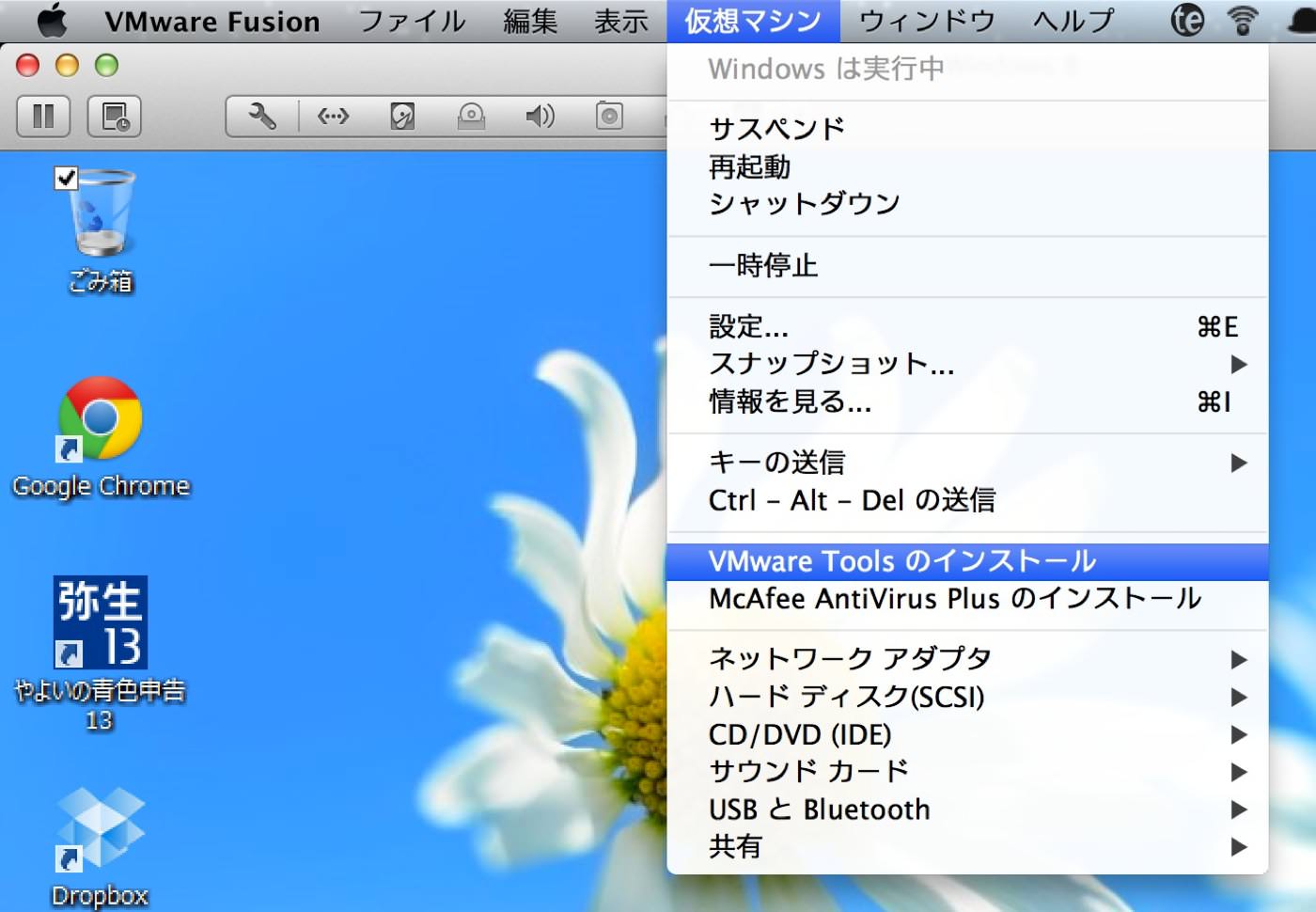Open the snapshot toolbar icon
This screenshot has width=1316, height=912.
[115, 117]
